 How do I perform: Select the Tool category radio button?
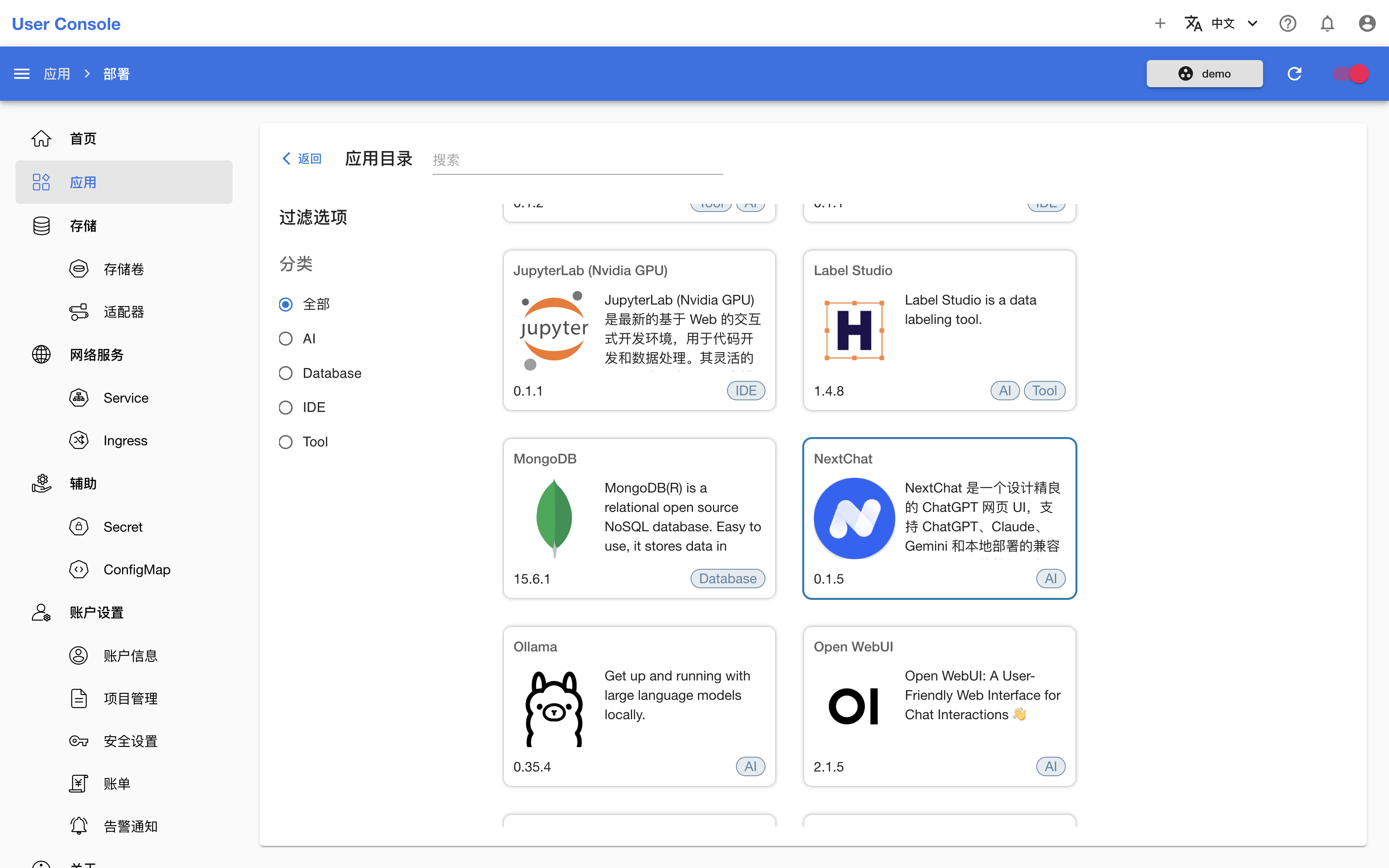click(x=286, y=442)
